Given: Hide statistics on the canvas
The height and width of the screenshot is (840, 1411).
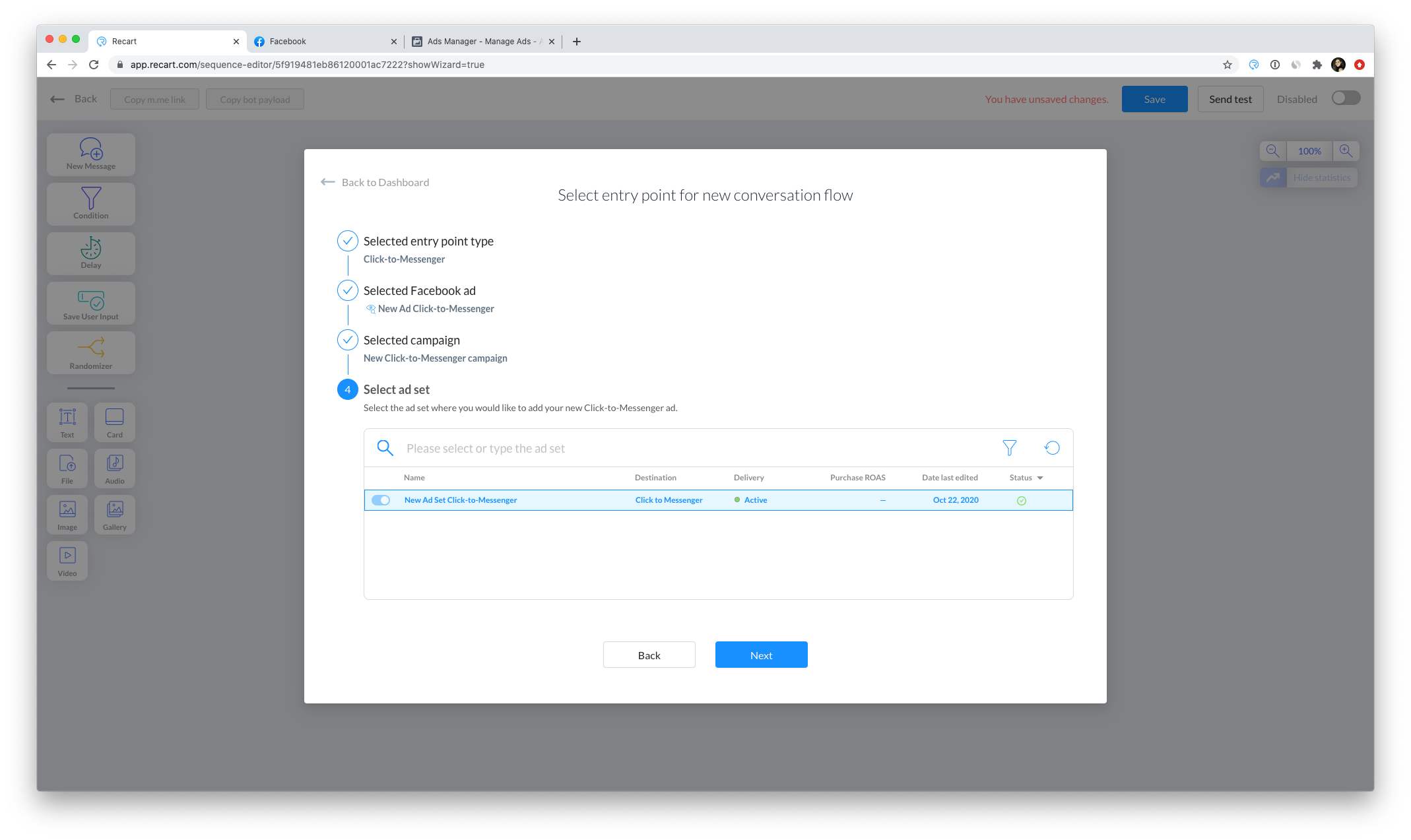Looking at the screenshot, I should (1309, 178).
